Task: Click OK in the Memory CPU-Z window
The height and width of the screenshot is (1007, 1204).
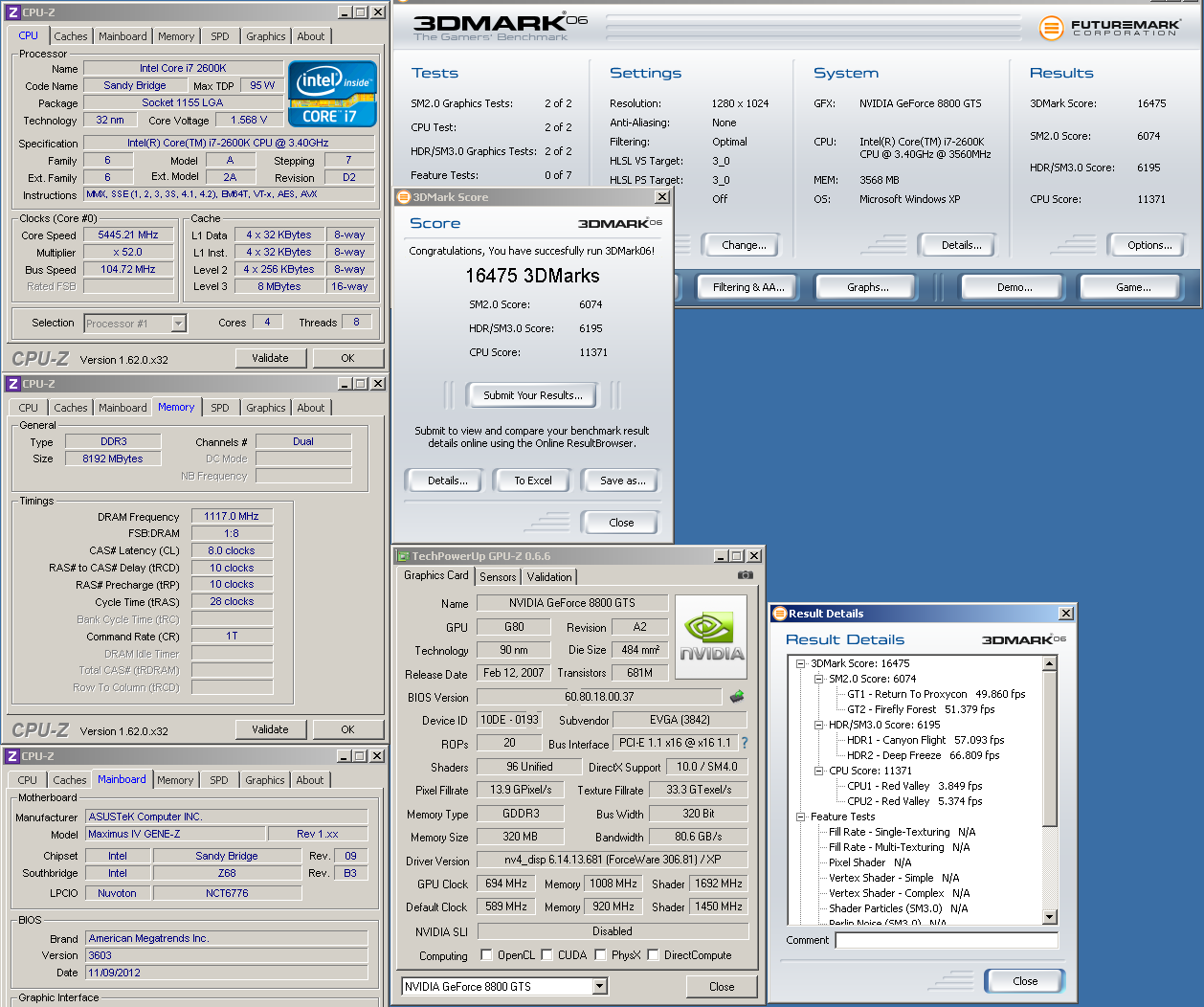Action: click(347, 729)
